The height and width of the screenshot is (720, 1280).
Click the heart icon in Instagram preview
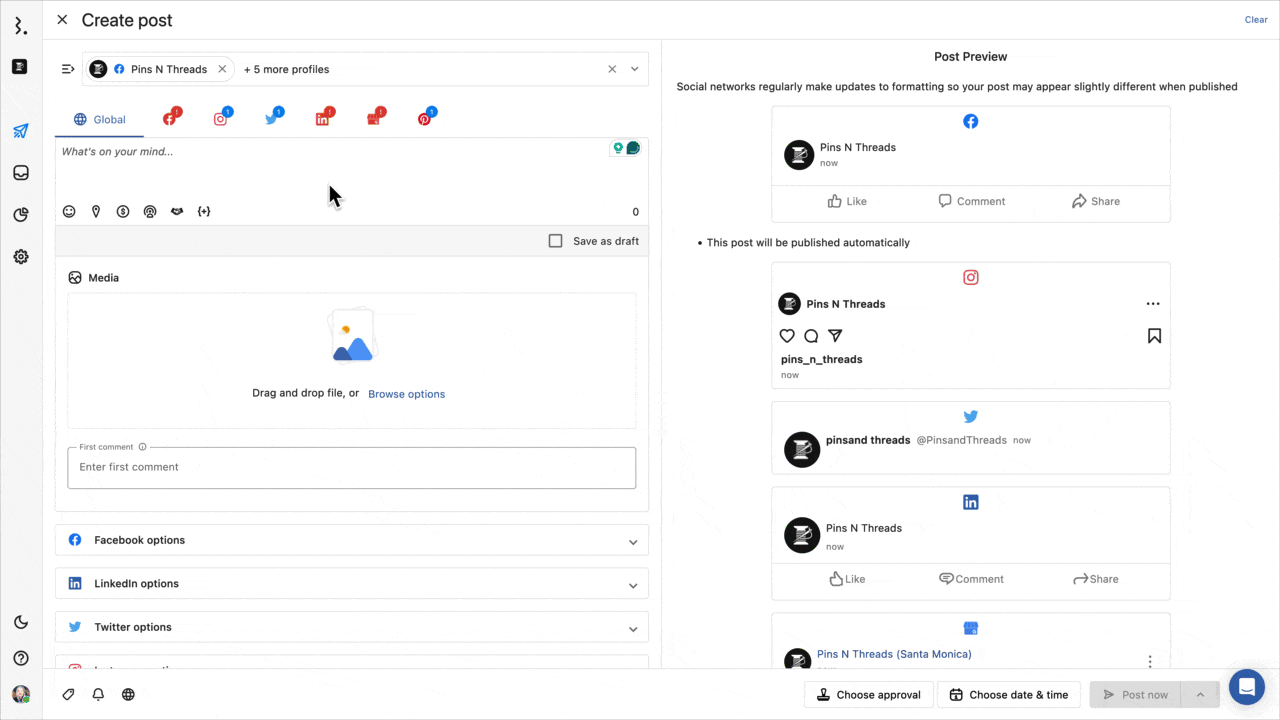[x=787, y=336]
